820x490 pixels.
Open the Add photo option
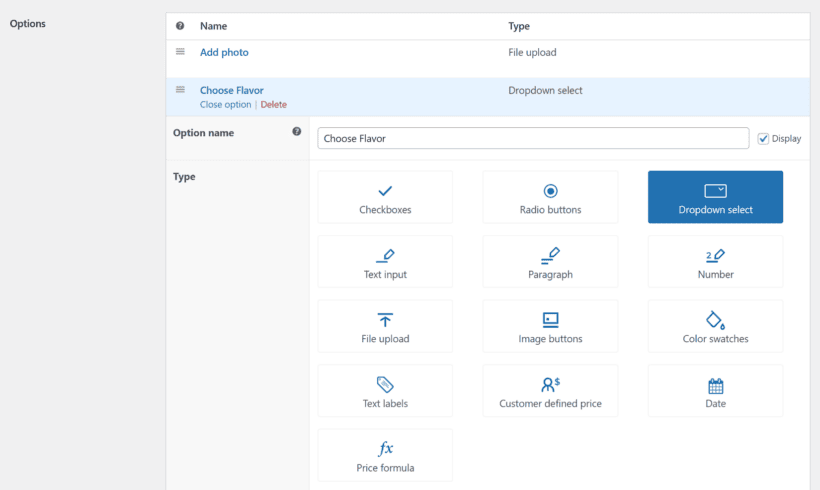pos(224,52)
